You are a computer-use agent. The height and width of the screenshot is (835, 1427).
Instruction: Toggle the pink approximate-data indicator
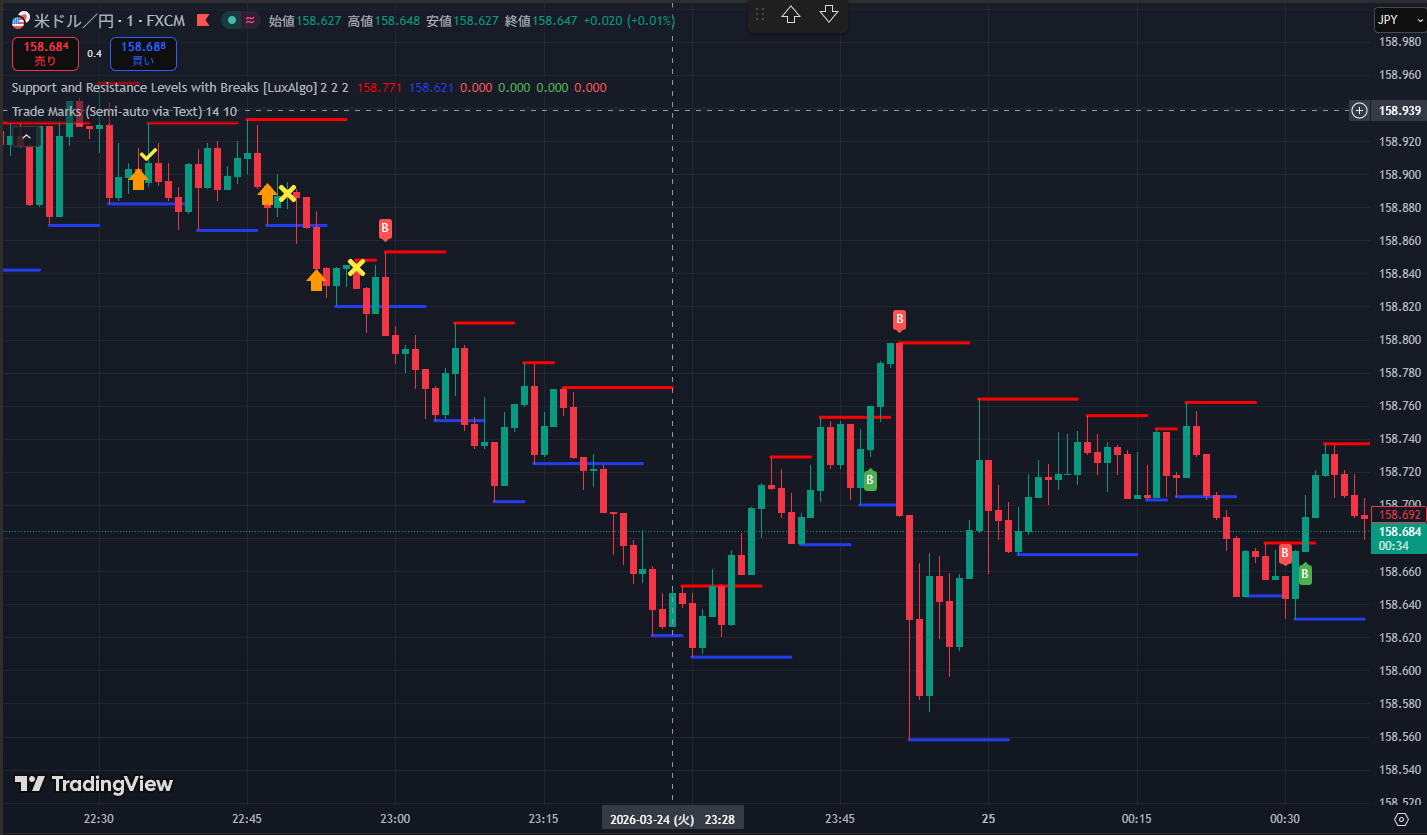coord(249,20)
